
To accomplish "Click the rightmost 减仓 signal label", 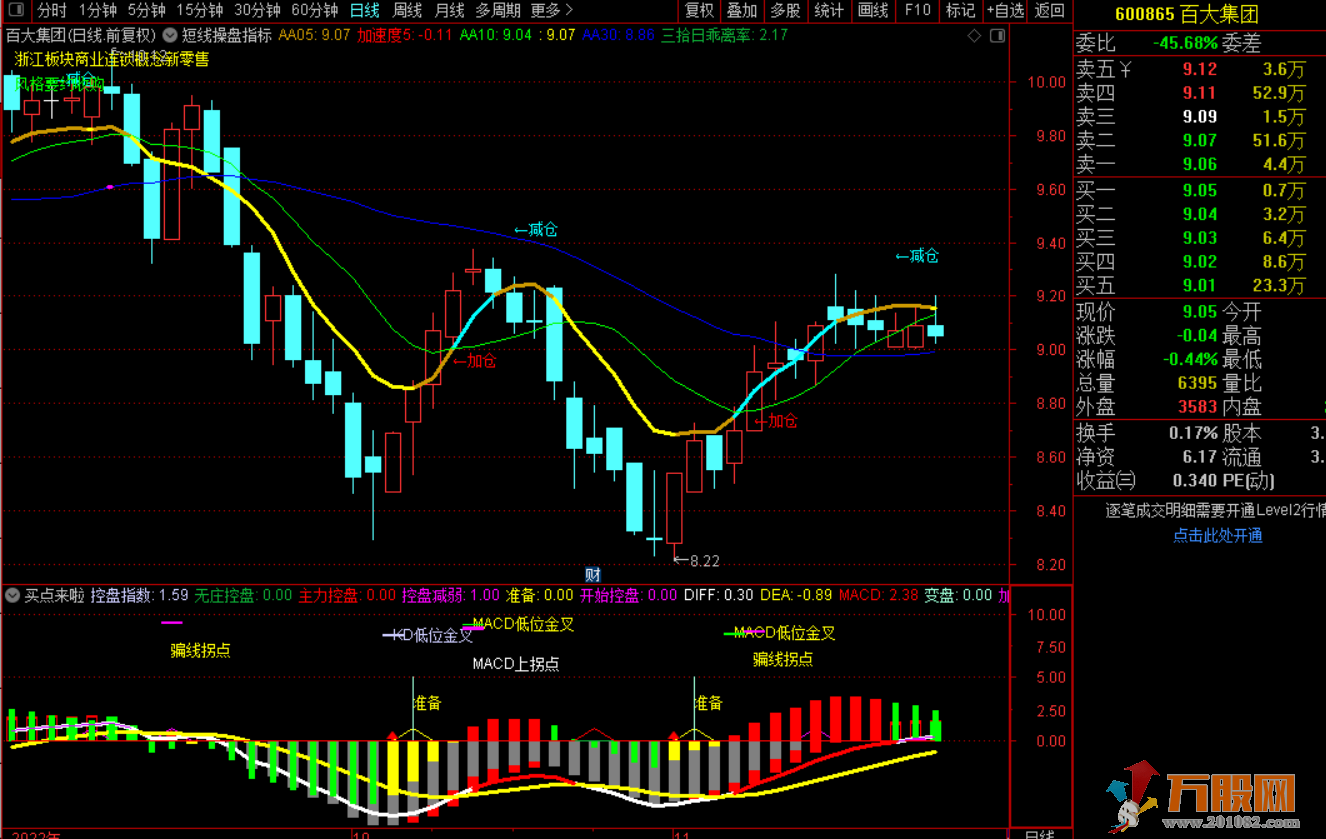I will pyautogui.click(x=917, y=256).
